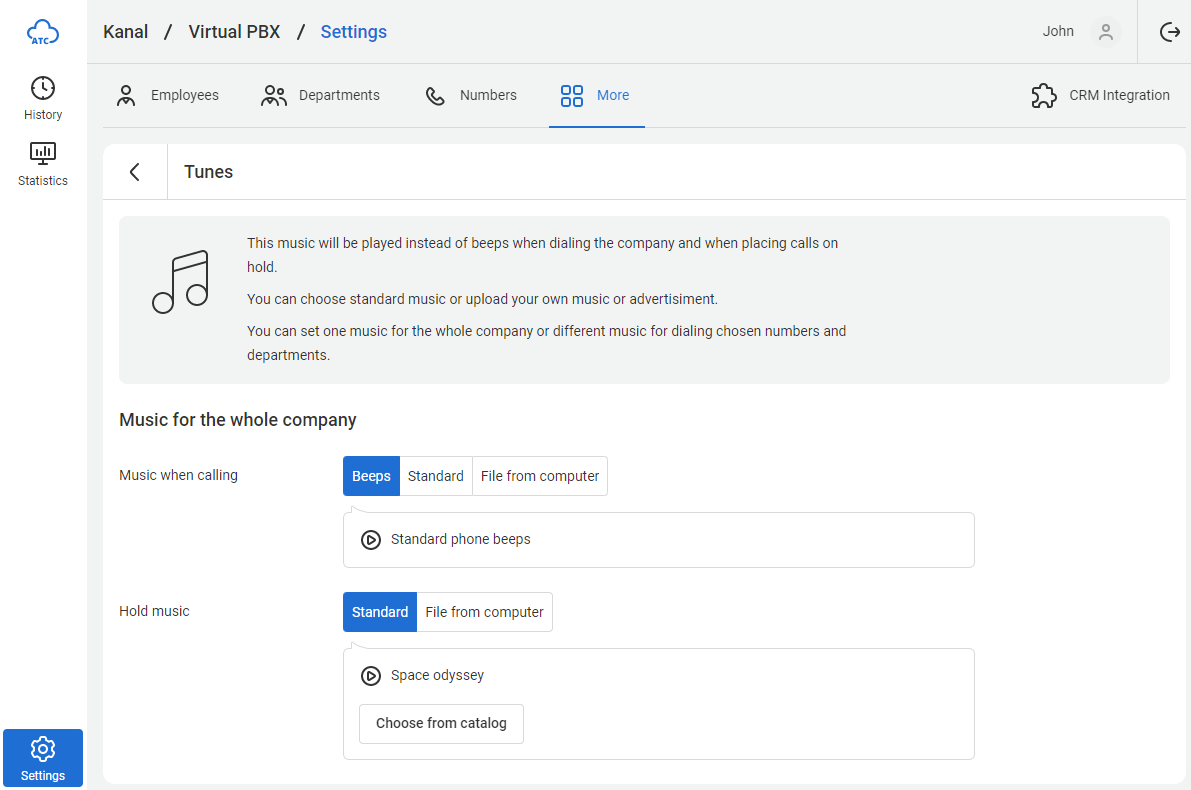The height and width of the screenshot is (790, 1191).
Task: Select Standard for music when calling
Action: pyautogui.click(x=435, y=476)
